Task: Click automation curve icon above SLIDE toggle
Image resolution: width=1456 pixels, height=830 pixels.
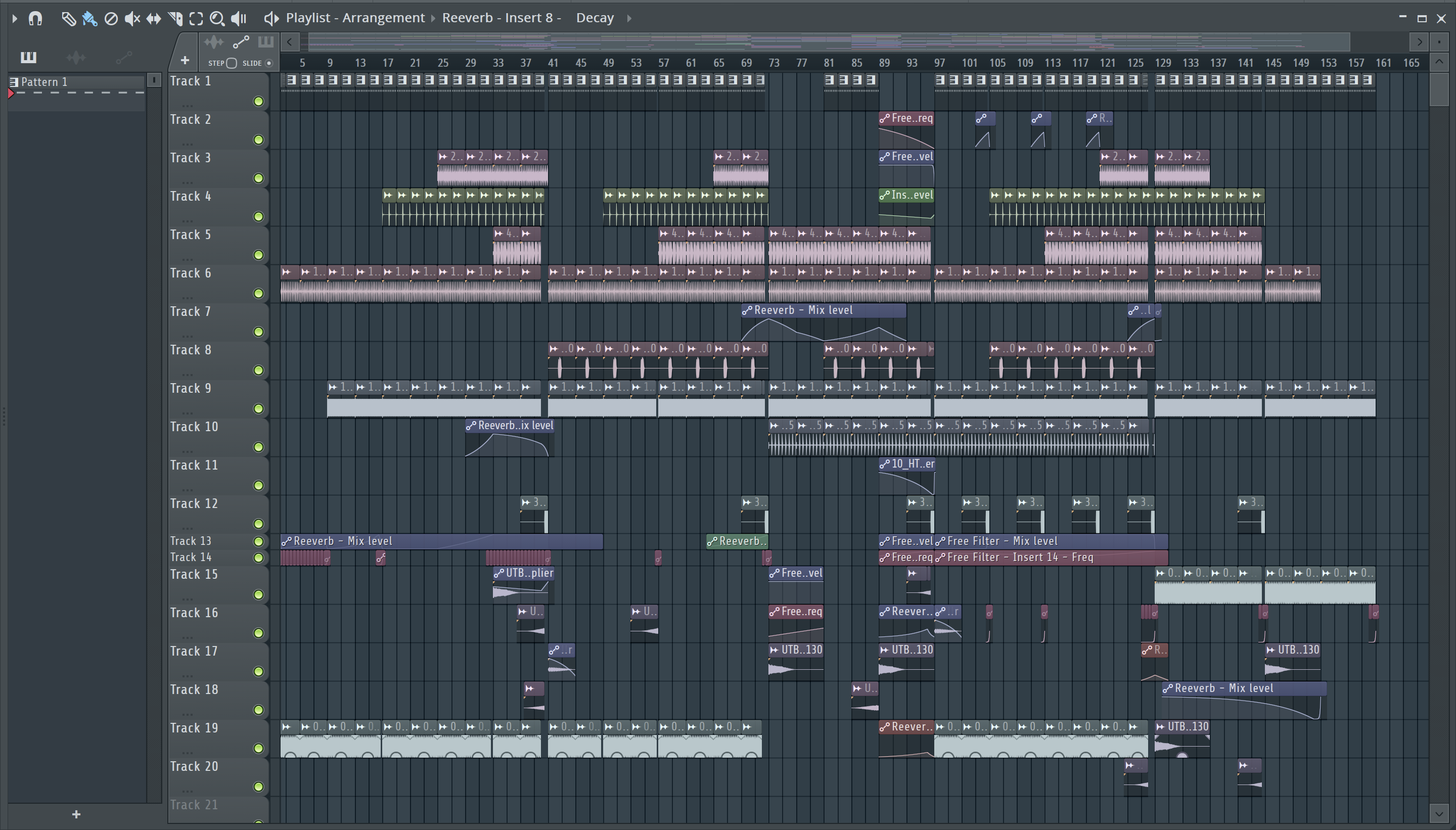Action: click(x=241, y=41)
